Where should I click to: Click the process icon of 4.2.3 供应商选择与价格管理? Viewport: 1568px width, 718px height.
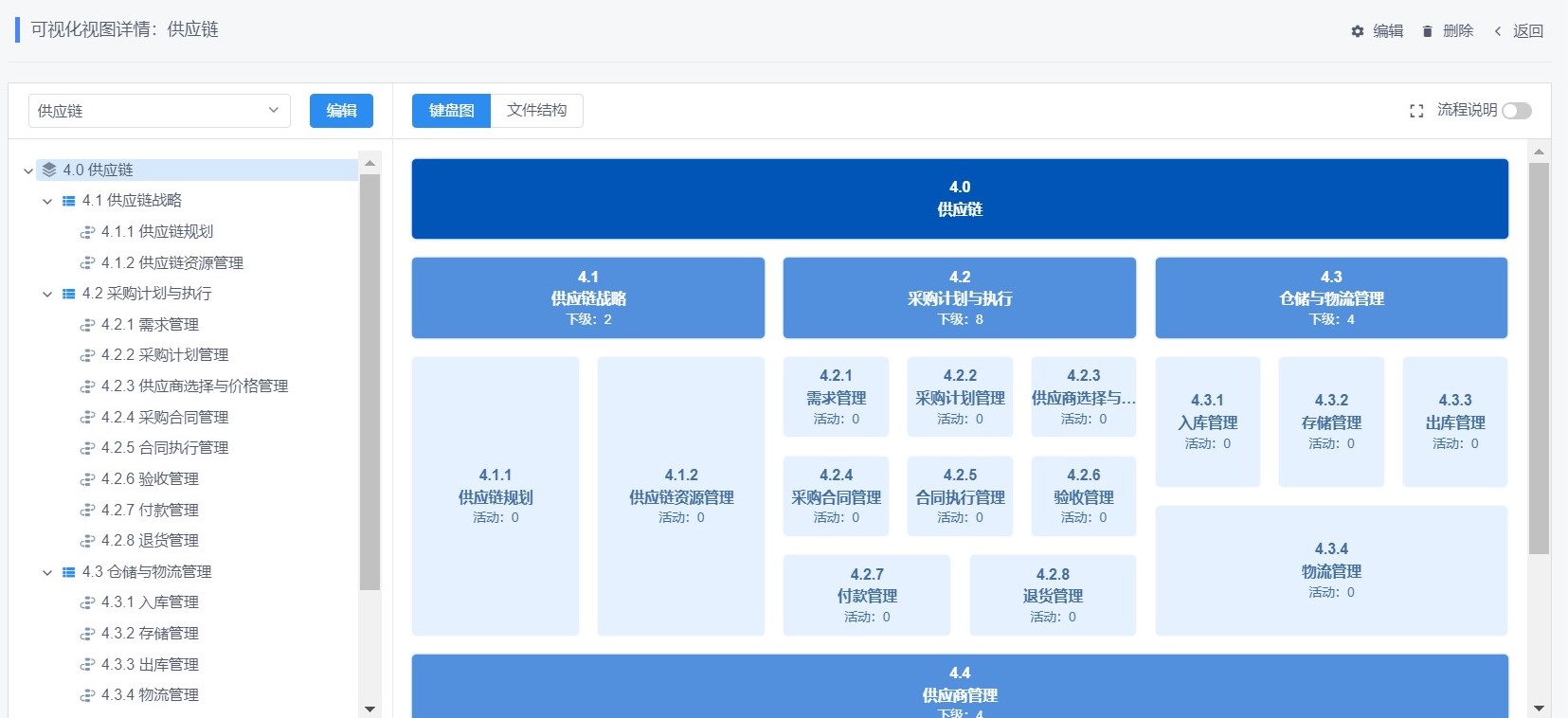click(x=87, y=386)
